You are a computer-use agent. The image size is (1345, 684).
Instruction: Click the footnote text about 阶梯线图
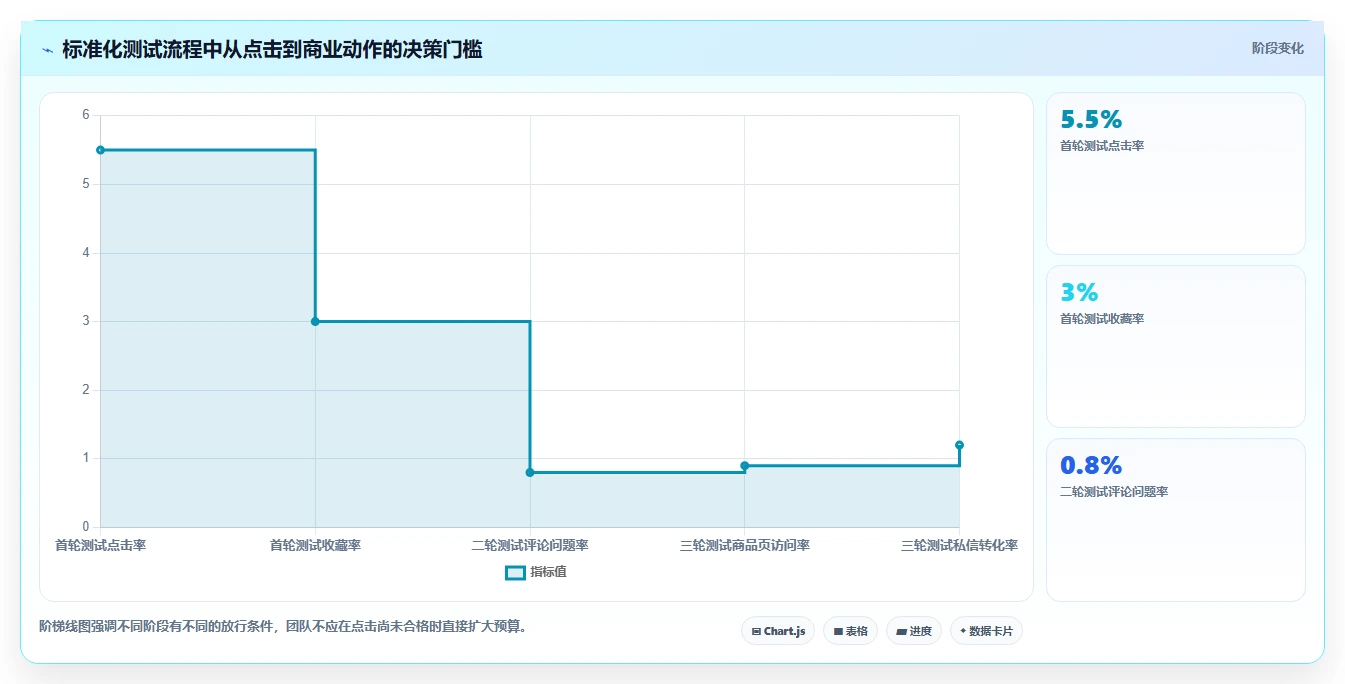click(x=283, y=627)
